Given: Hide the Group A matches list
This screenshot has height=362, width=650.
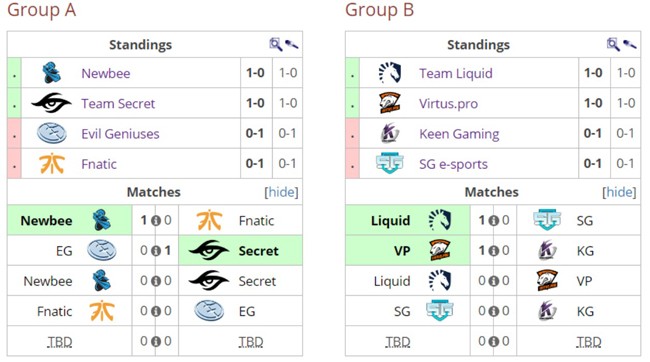Looking at the screenshot, I should click(x=281, y=192).
